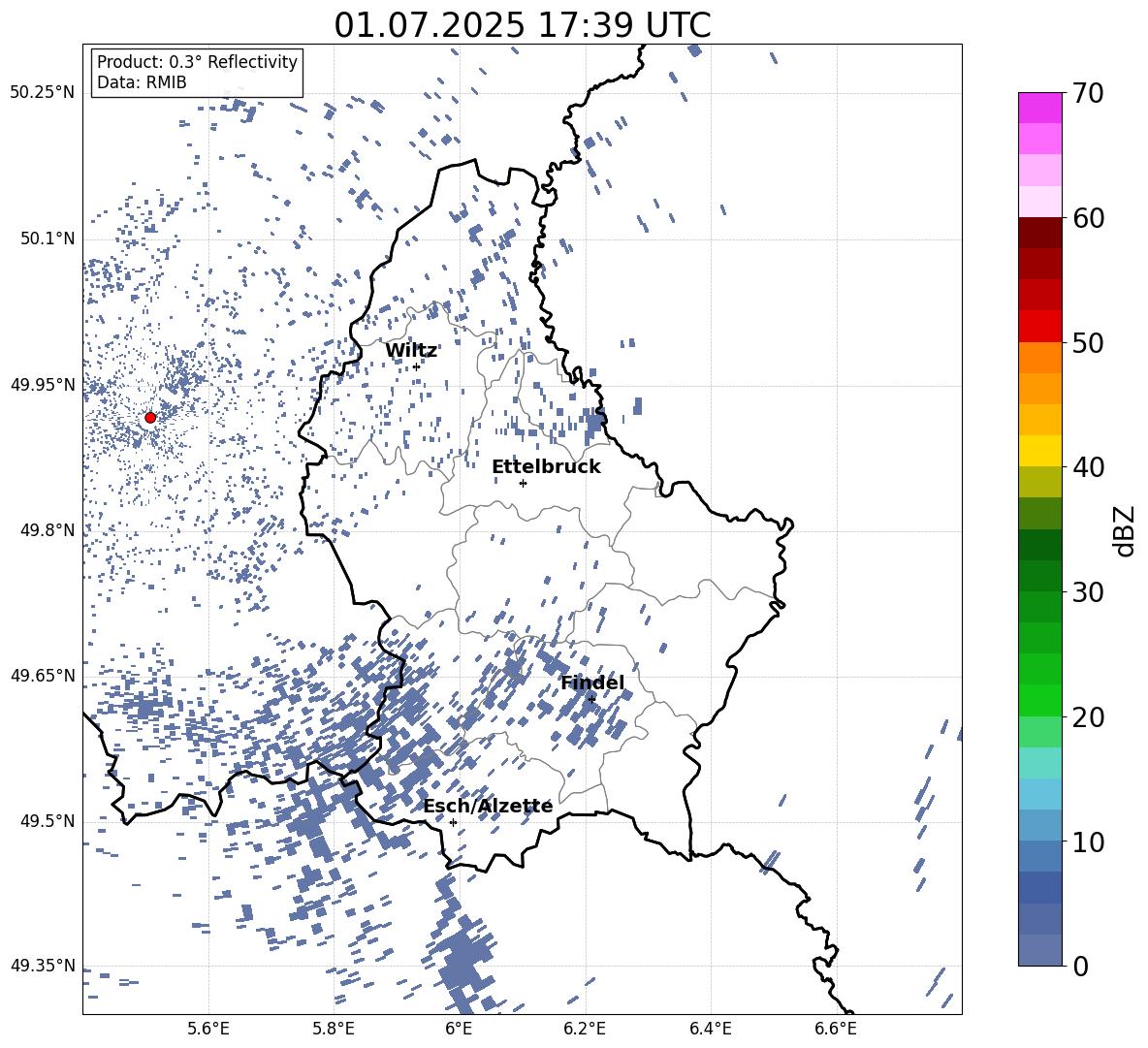Click the 'Product: 0.3° Reflectivity' text
The image size is (1148, 1048).
point(197,61)
